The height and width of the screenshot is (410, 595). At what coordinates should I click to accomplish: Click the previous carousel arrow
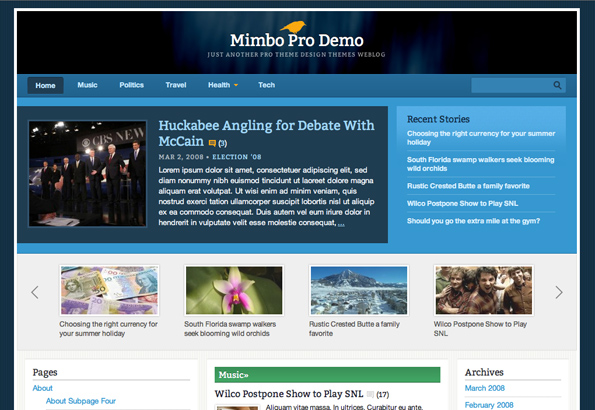click(x=35, y=292)
